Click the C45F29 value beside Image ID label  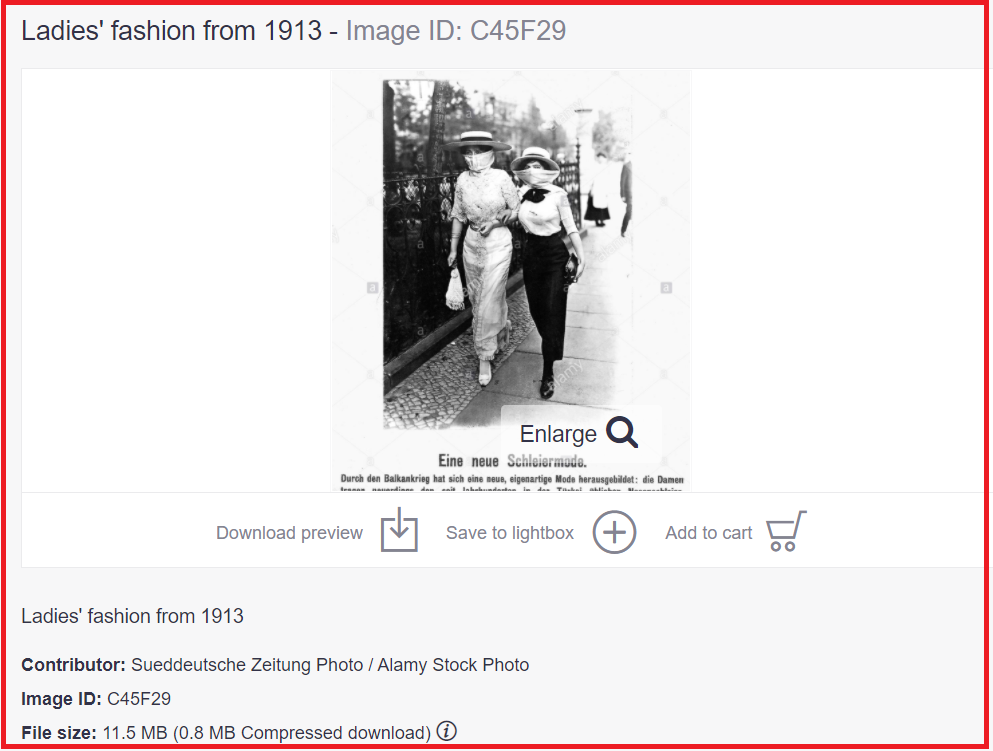pyautogui.click(x=139, y=699)
